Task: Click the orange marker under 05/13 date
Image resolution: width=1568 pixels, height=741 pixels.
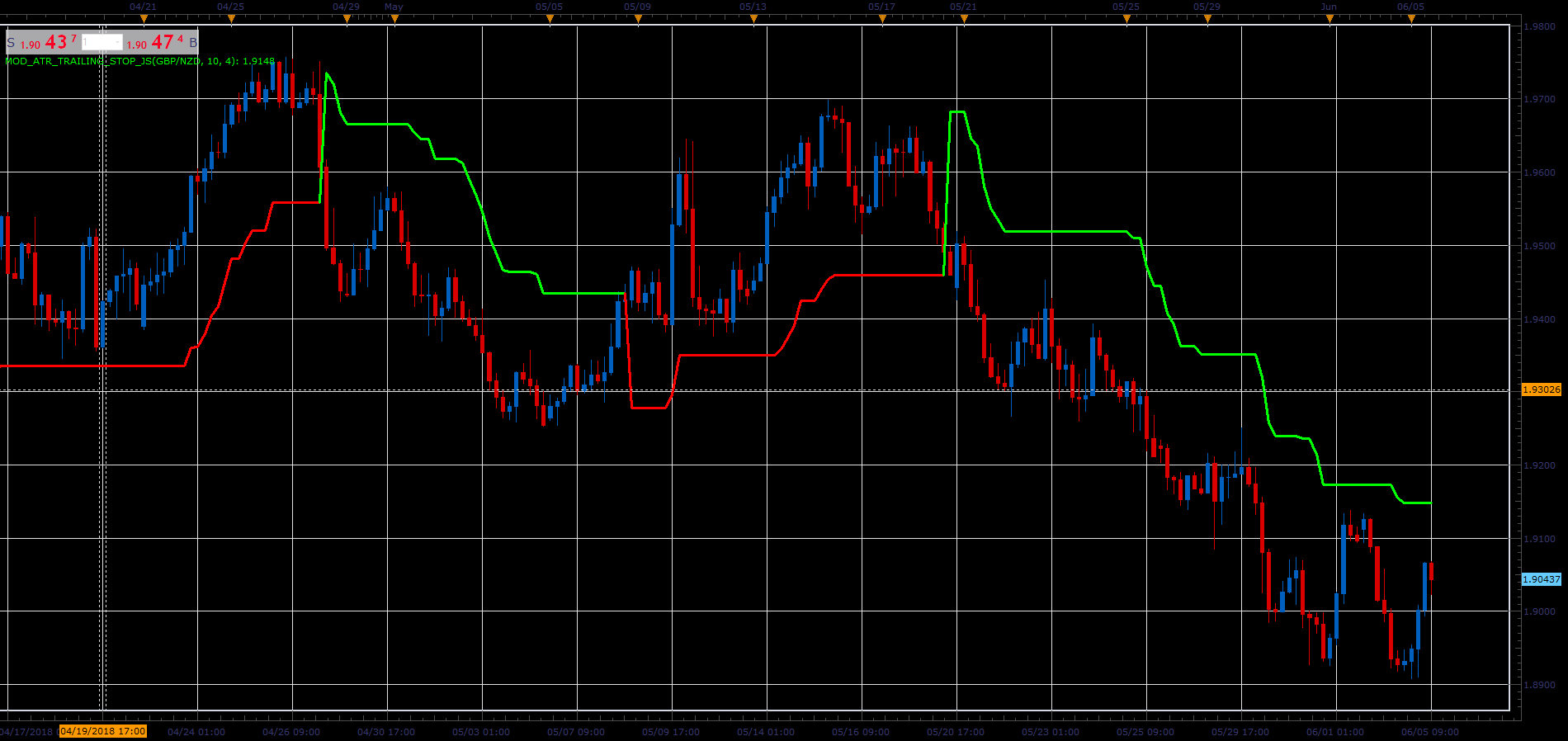Action: pos(753,18)
